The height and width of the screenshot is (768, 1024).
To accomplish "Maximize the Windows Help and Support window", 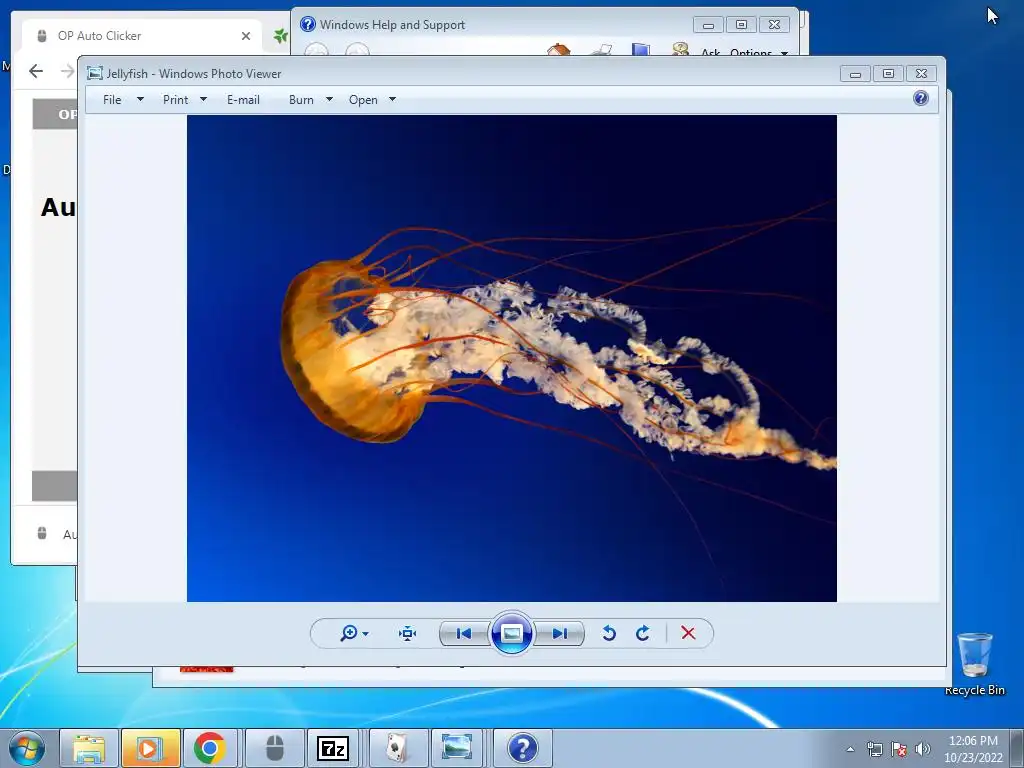I will (741, 25).
